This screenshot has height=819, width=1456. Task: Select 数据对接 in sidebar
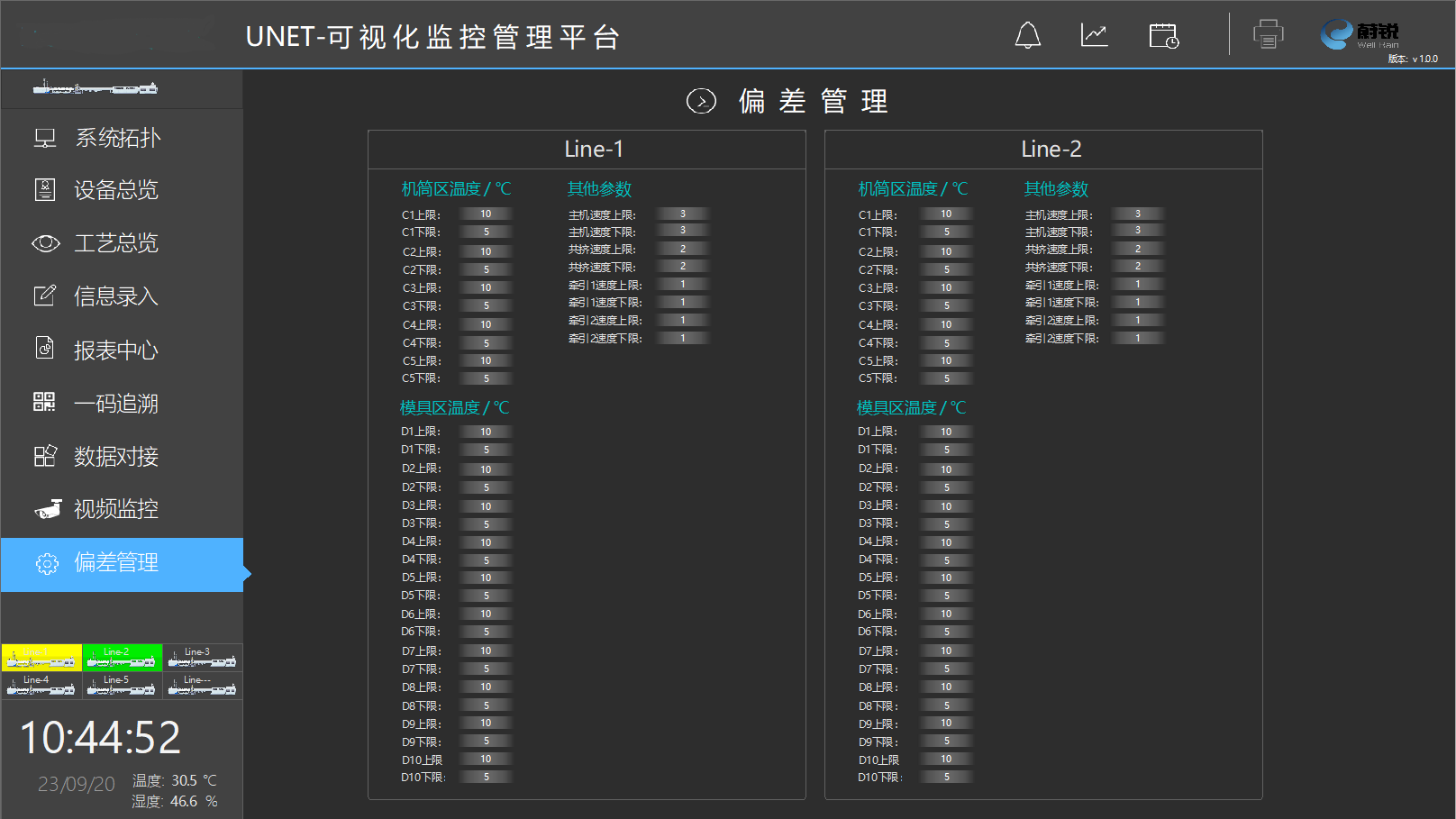click(x=115, y=456)
